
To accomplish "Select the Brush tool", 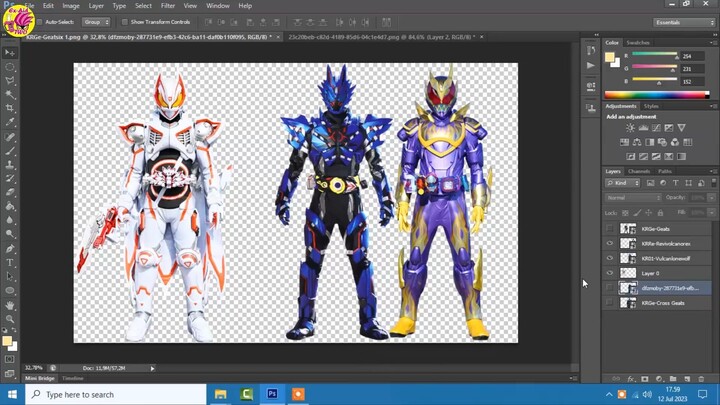I will 10,151.
